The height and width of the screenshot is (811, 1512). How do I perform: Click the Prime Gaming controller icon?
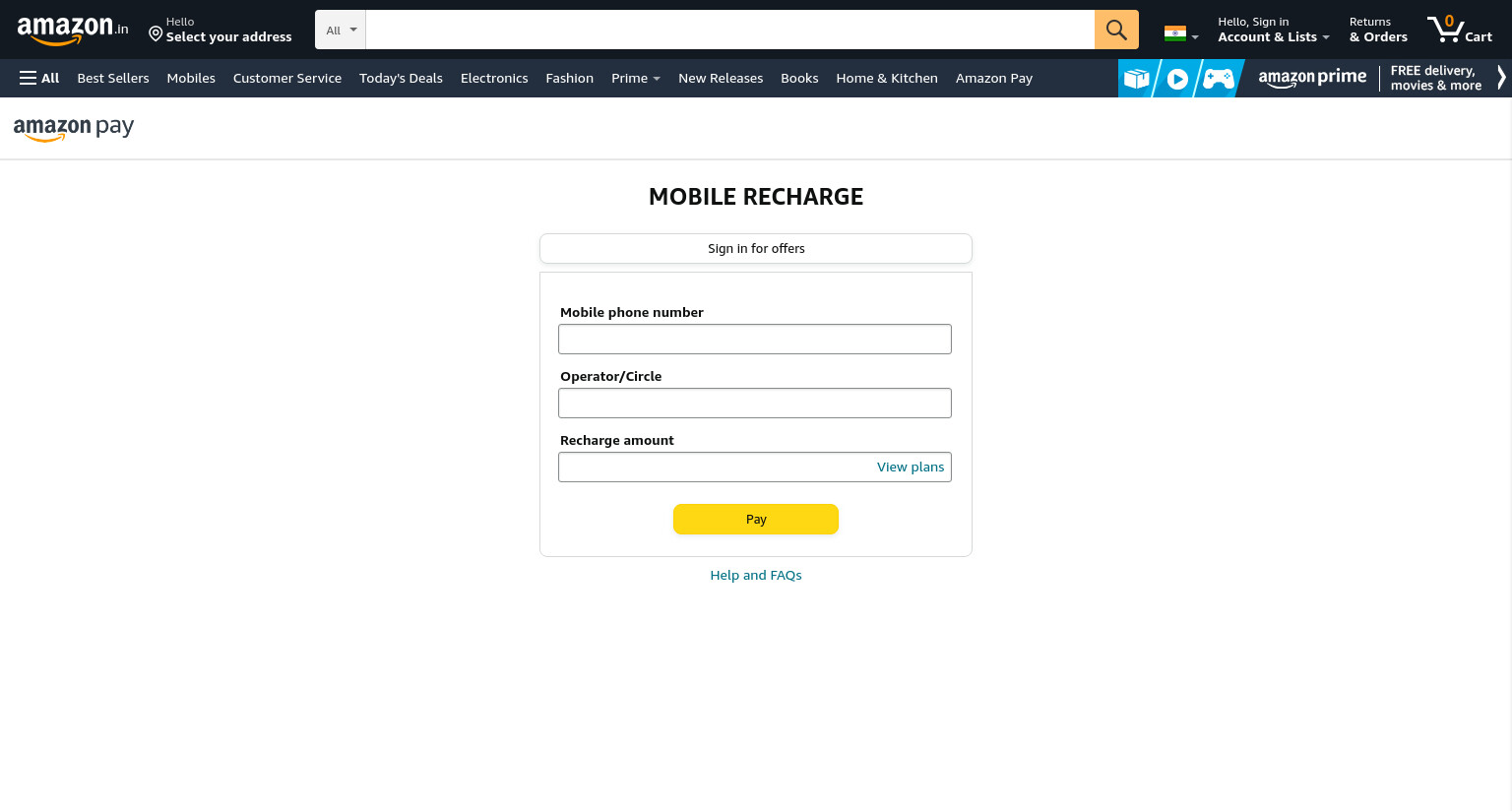(x=1218, y=79)
